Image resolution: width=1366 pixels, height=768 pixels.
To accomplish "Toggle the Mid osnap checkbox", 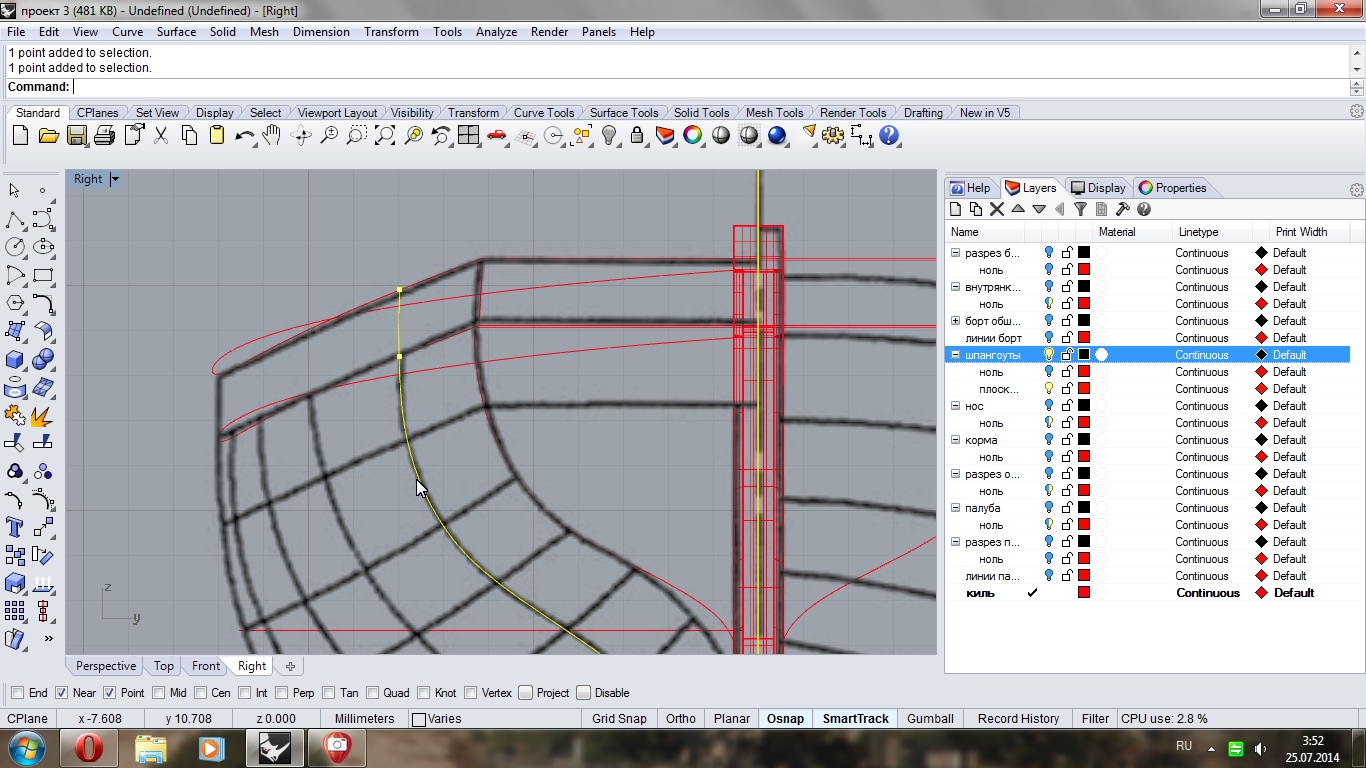I will click(x=158, y=693).
